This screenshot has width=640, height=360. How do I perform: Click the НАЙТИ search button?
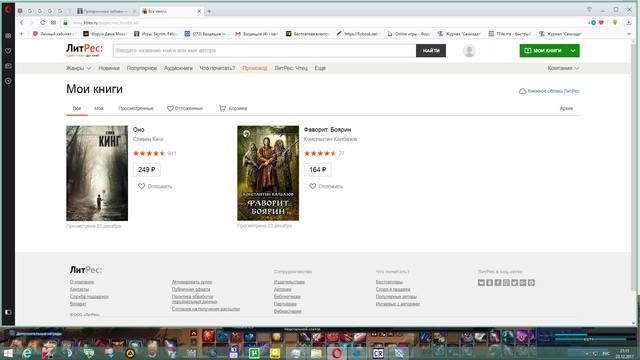tap(431, 51)
